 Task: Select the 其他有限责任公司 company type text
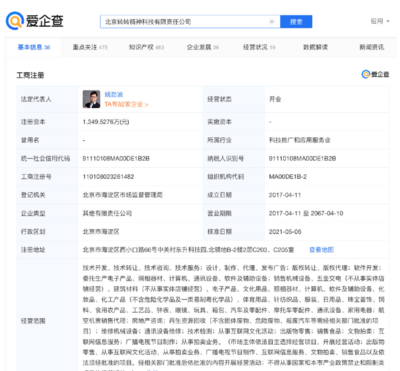pyautogui.click(x=107, y=213)
